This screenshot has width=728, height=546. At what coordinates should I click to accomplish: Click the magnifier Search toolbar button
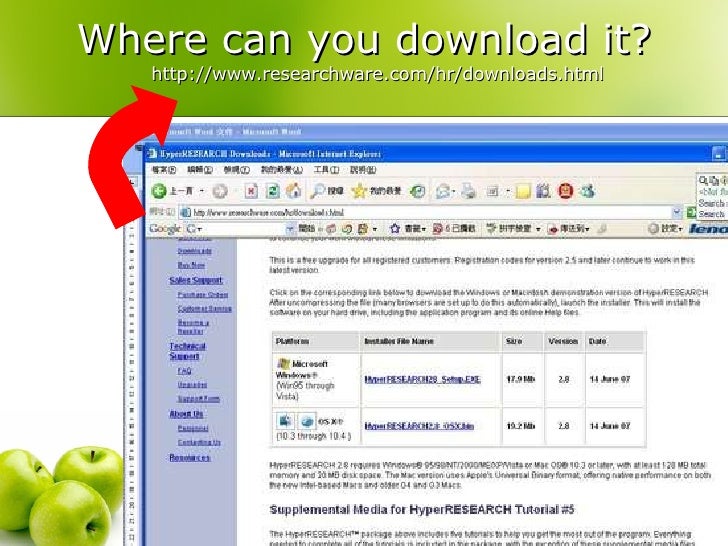click(327, 190)
